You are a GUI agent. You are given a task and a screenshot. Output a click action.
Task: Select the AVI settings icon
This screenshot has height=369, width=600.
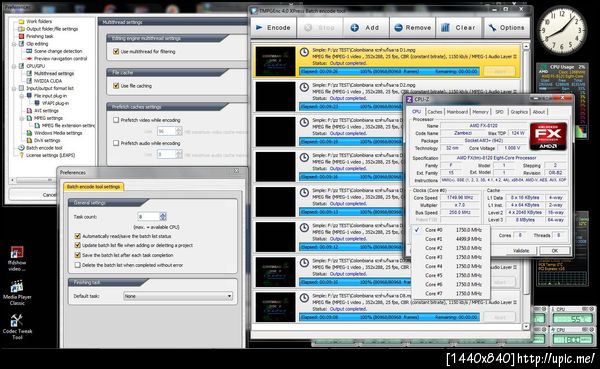tap(29, 111)
